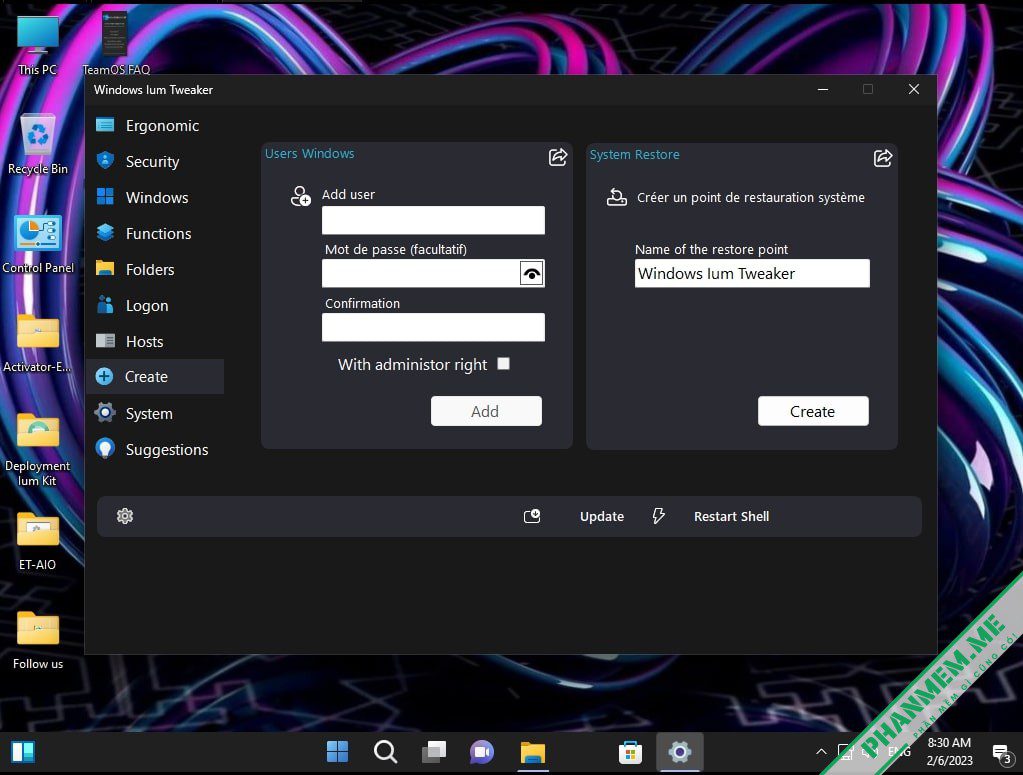Open the taskbar clock and date
The height and width of the screenshot is (775, 1023).
pyautogui.click(x=949, y=752)
